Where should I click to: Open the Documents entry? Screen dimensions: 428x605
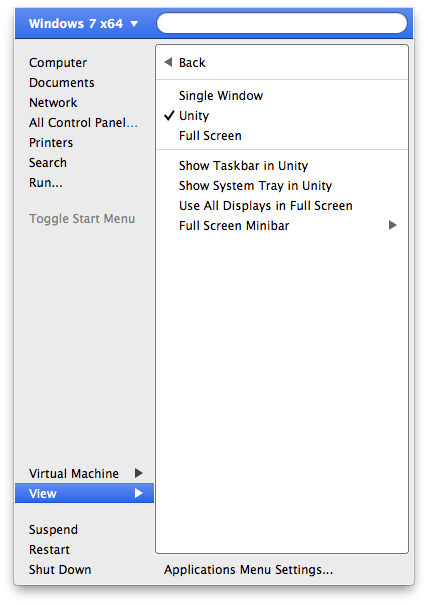coord(62,83)
